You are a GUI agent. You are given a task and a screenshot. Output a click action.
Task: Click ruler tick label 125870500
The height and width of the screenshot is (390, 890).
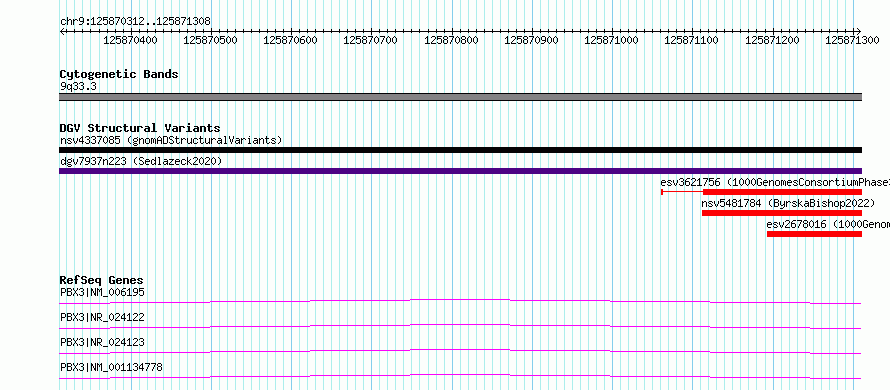(x=211, y=40)
